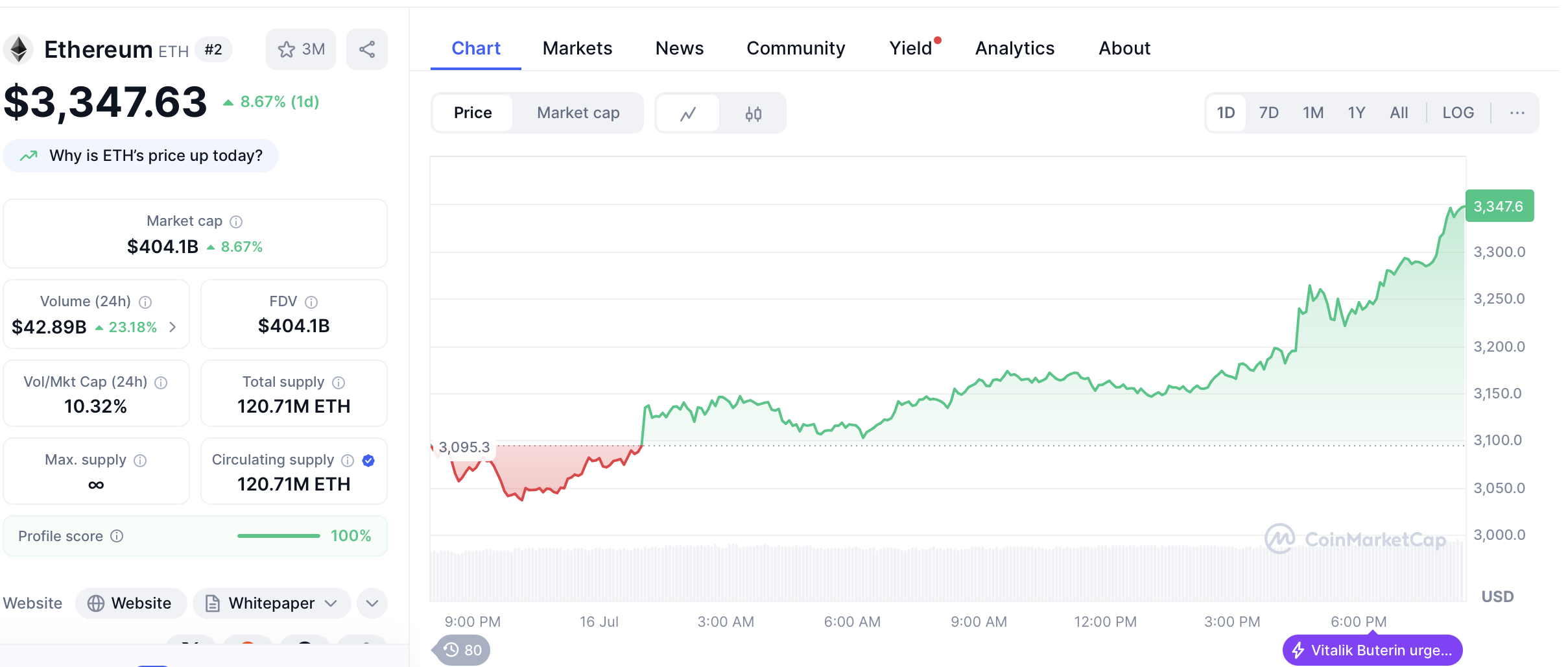1568x667 pixels.
Task: Click the chart history badge showing 80
Action: point(463,650)
